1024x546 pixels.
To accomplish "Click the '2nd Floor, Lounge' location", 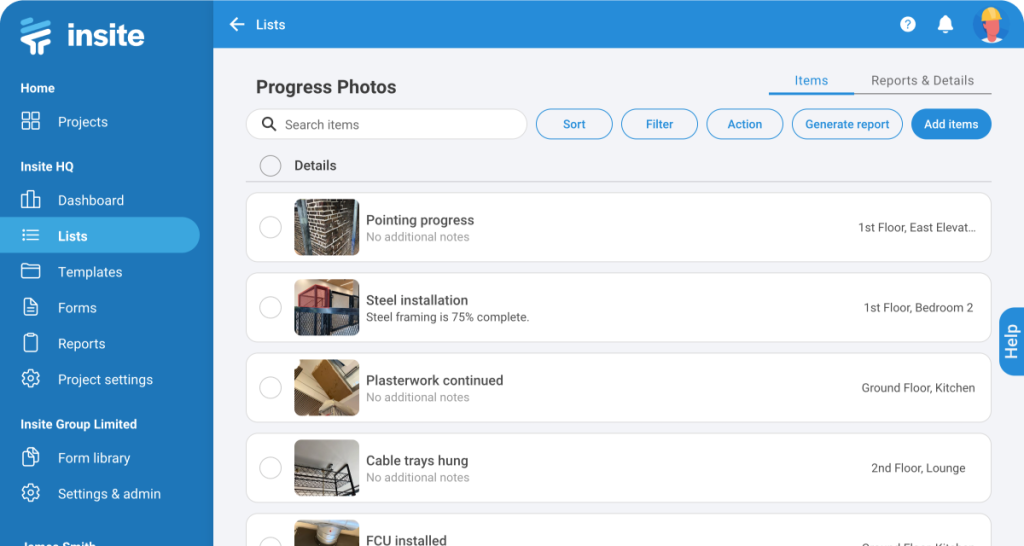I will tap(918, 468).
